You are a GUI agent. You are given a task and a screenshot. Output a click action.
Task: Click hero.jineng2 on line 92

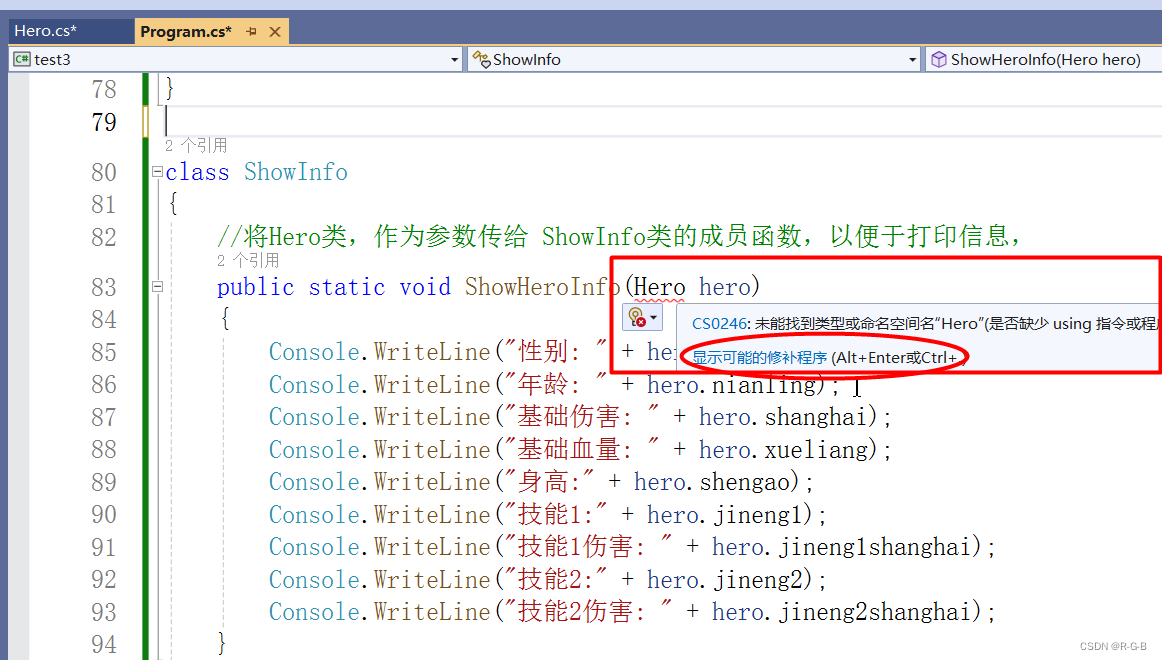coord(725,580)
